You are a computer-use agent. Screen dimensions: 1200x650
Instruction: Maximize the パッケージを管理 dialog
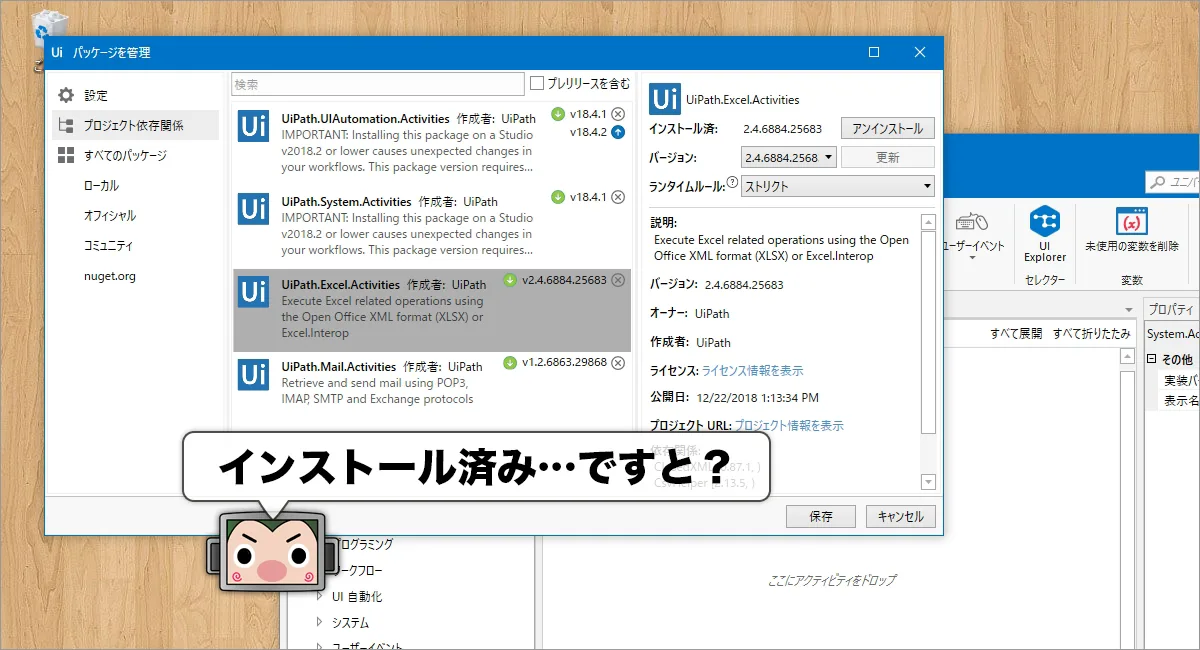[874, 52]
